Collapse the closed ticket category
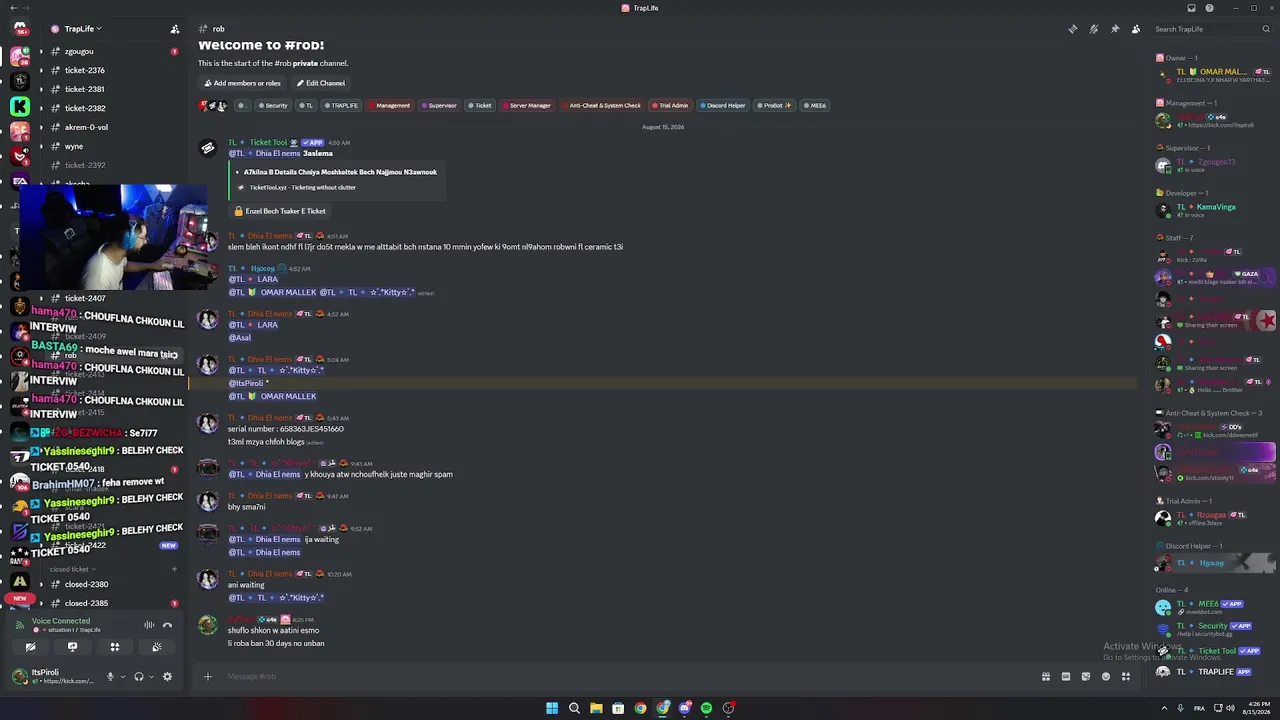The image size is (1280, 720). [x=73, y=569]
